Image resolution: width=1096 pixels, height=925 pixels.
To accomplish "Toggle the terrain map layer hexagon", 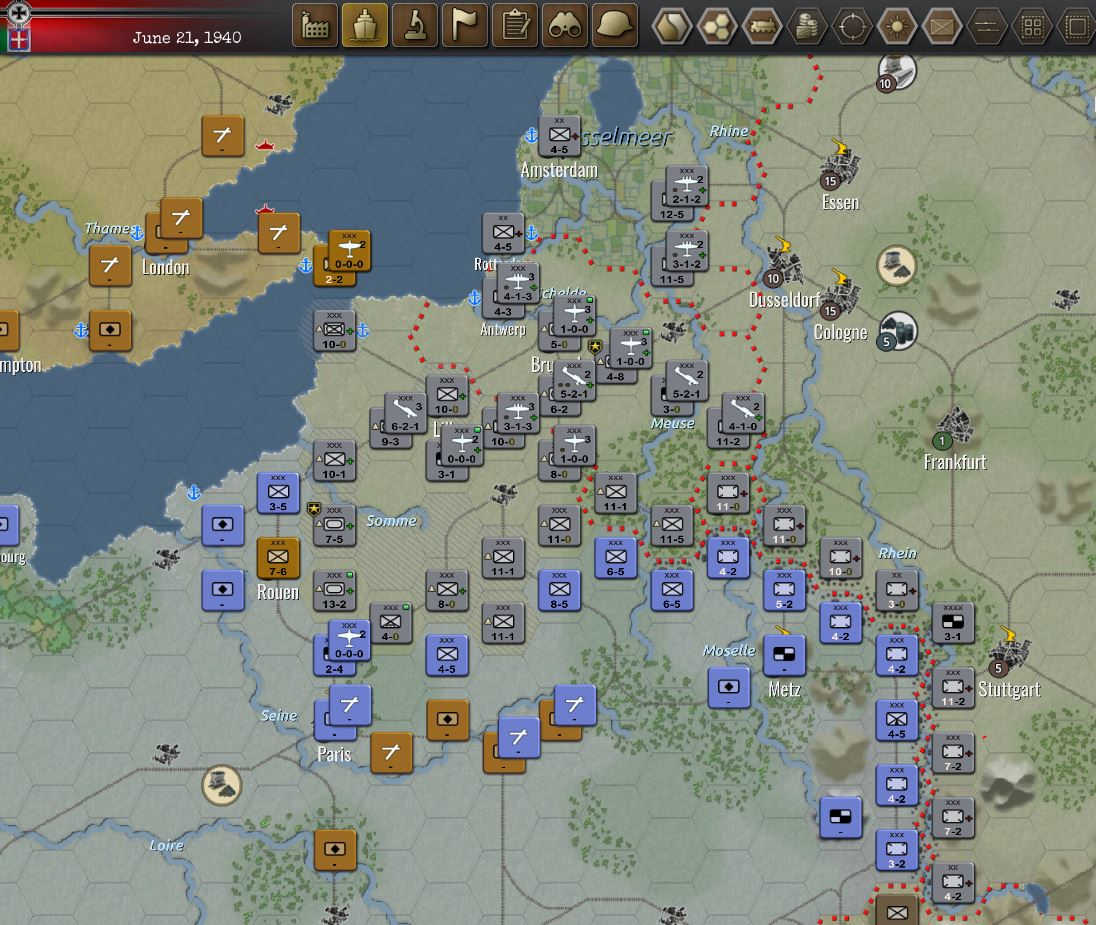I will tap(672, 27).
